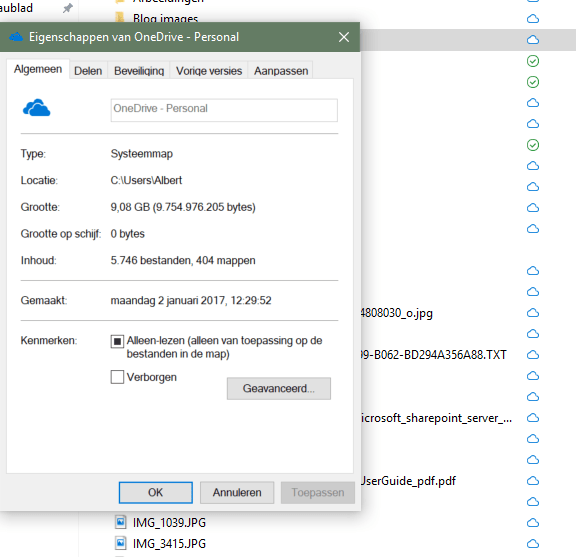
Task: Click the Type value Systeemmap
Action: (x=142, y=154)
